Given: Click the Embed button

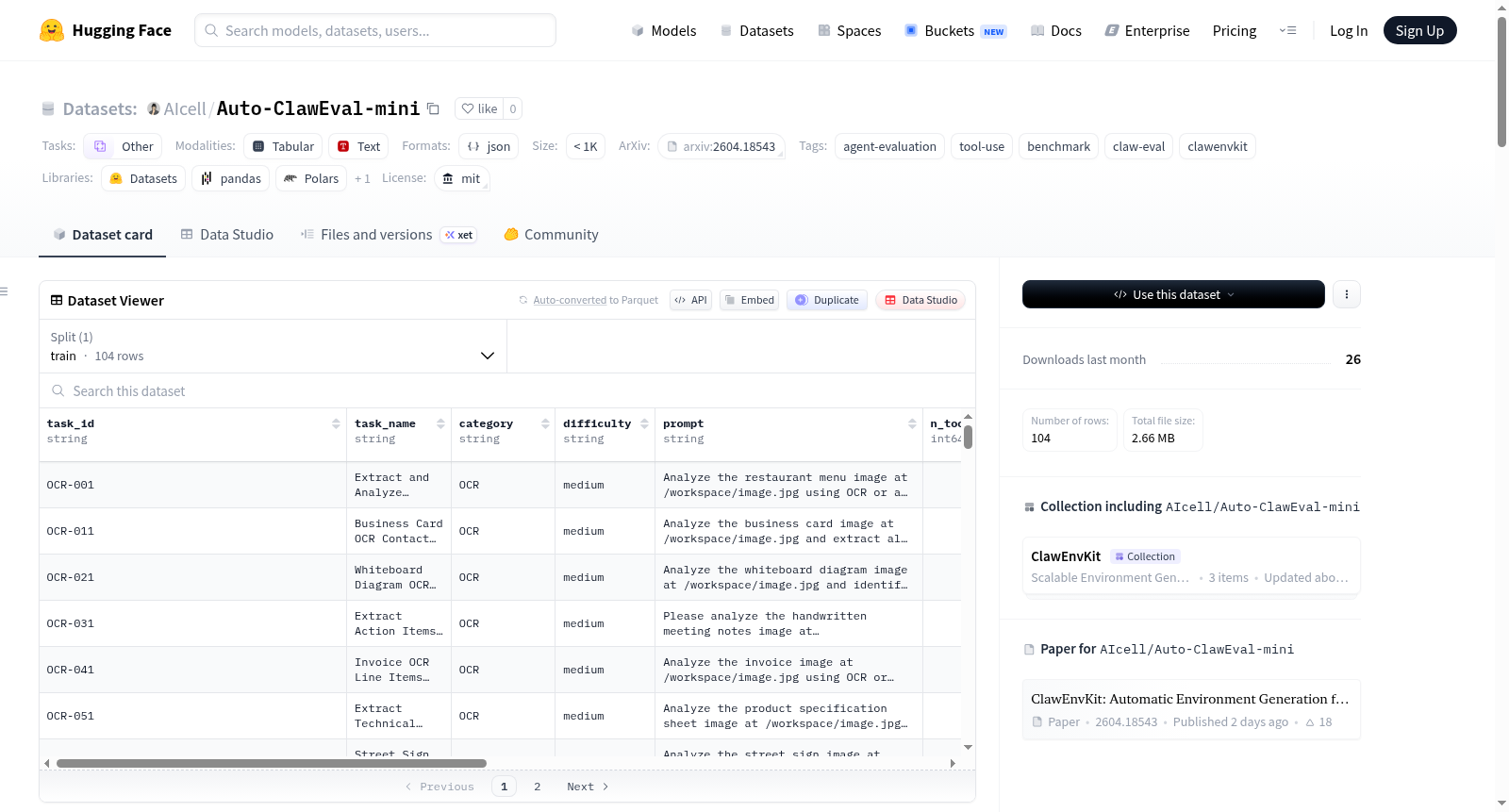Looking at the screenshot, I should [749, 300].
